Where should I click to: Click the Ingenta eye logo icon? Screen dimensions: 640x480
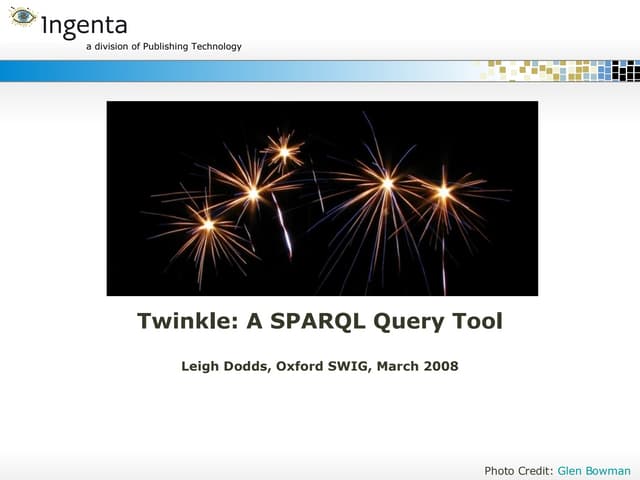pyautogui.click(x=23, y=17)
